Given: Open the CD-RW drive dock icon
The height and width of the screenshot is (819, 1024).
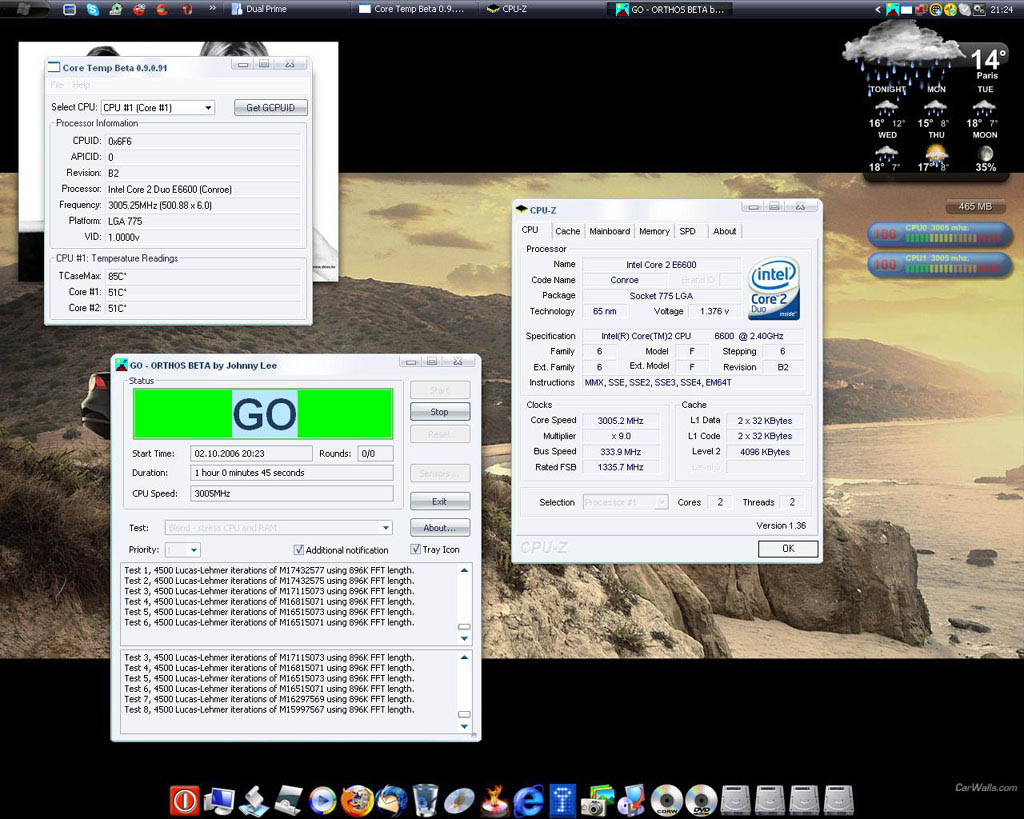Looking at the screenshot, I should pos(667,800).
